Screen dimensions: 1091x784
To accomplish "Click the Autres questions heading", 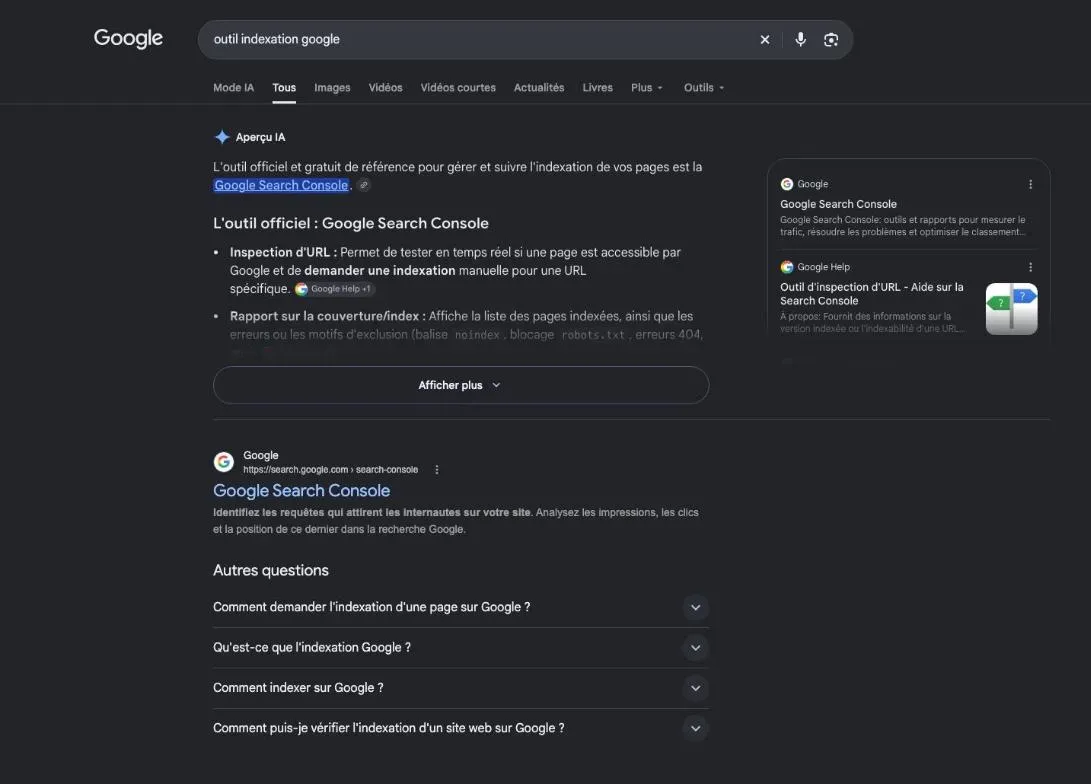I will coord(271,570).
